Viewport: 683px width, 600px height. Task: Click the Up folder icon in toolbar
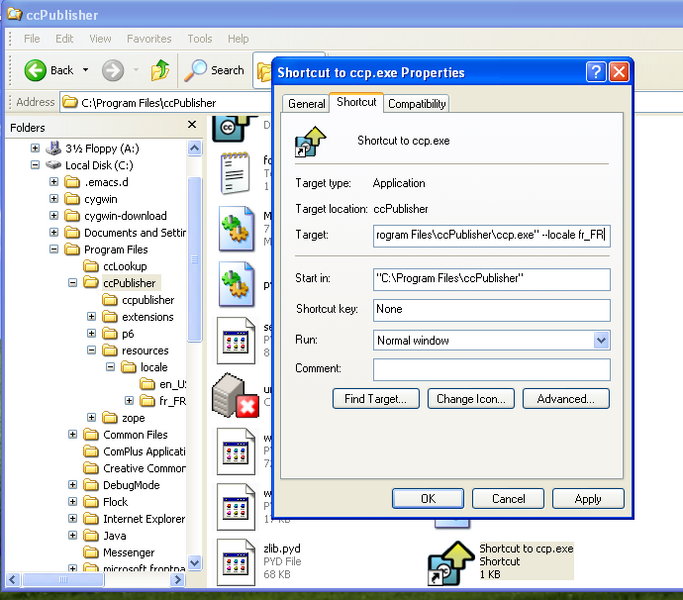(x=160, y=70)
